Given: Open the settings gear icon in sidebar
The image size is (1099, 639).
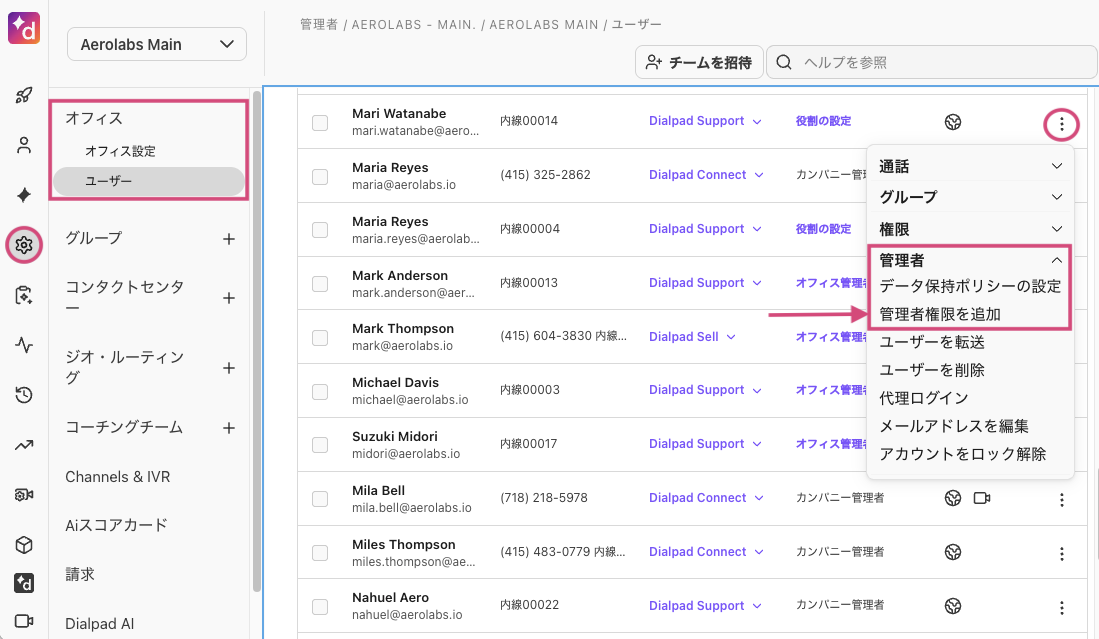Looking at the screenshot, I should (x=24, y=244).
